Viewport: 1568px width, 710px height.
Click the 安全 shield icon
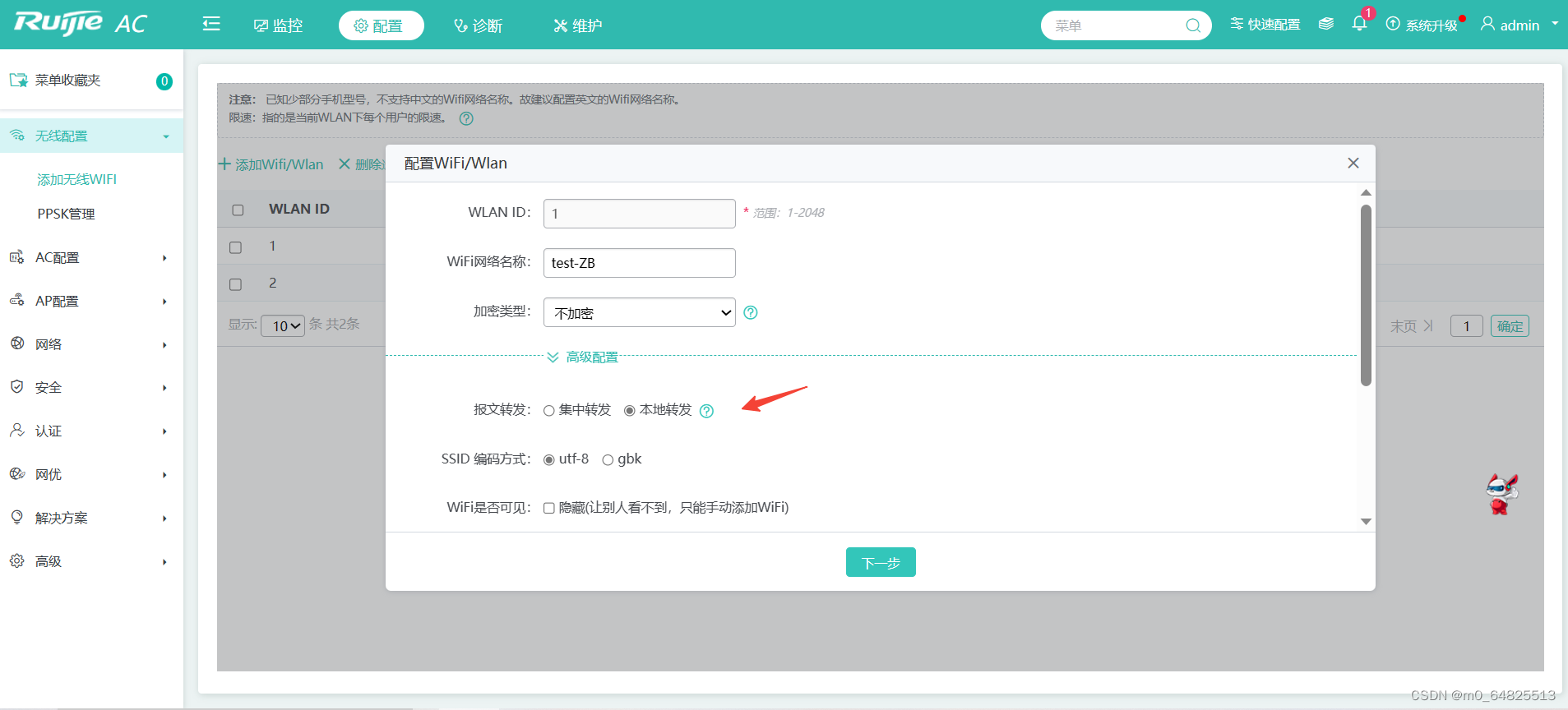pyautogui.click(x=17, y=386)
